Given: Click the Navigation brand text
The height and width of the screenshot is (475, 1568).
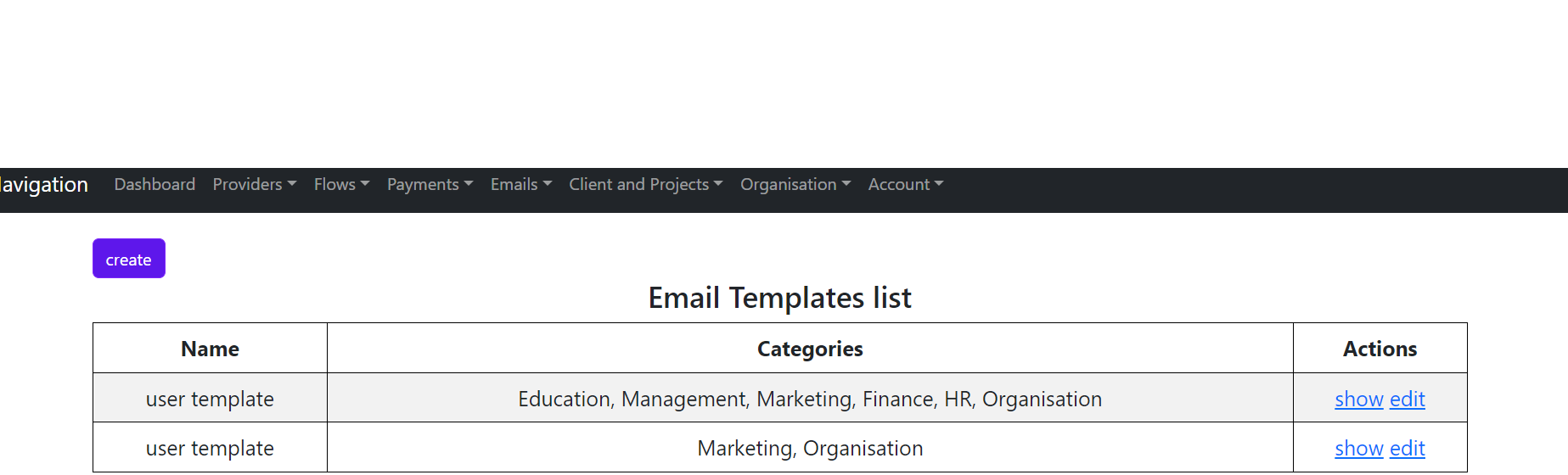Looking at the screenshot, I should [44, 184].
